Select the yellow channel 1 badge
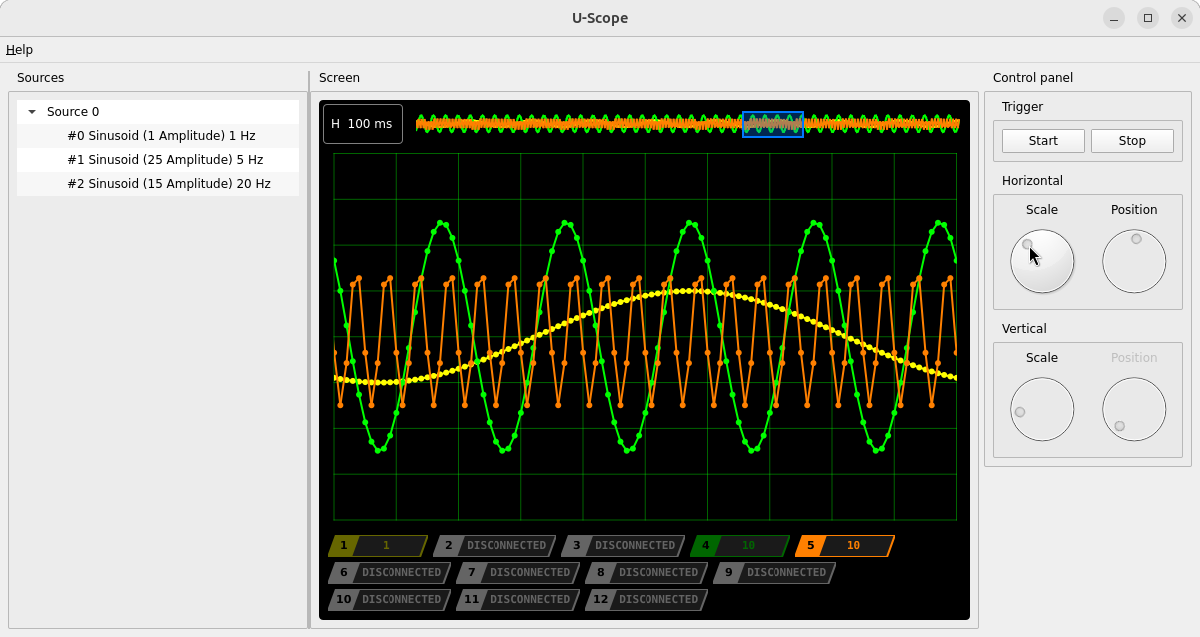 point(378,546)
